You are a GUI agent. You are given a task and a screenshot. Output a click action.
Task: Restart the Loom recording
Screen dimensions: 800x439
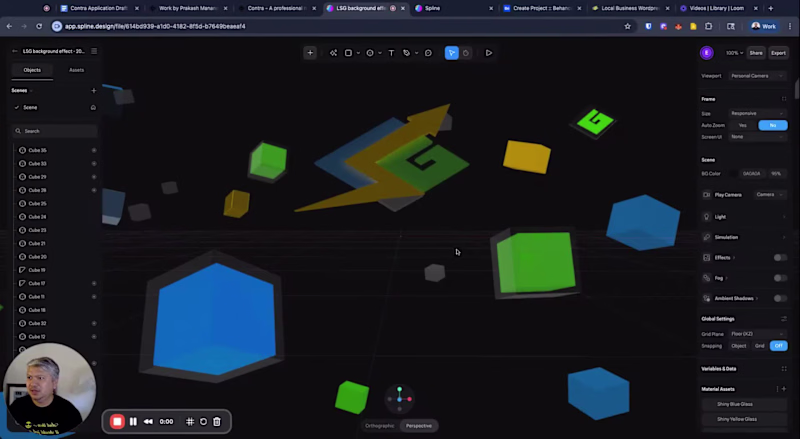(x=204, y=422)
